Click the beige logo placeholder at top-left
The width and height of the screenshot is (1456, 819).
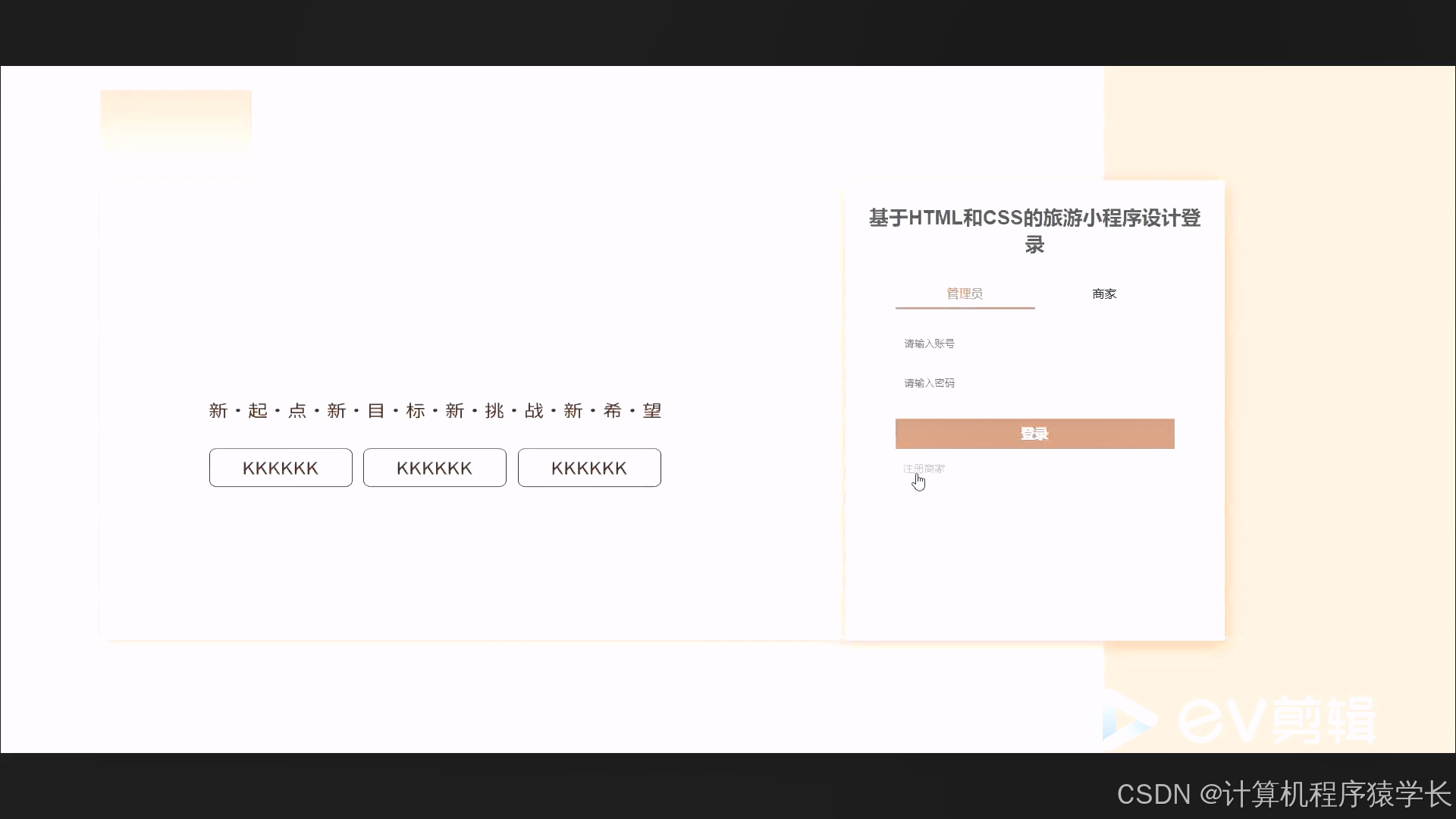tap(176, 121)
